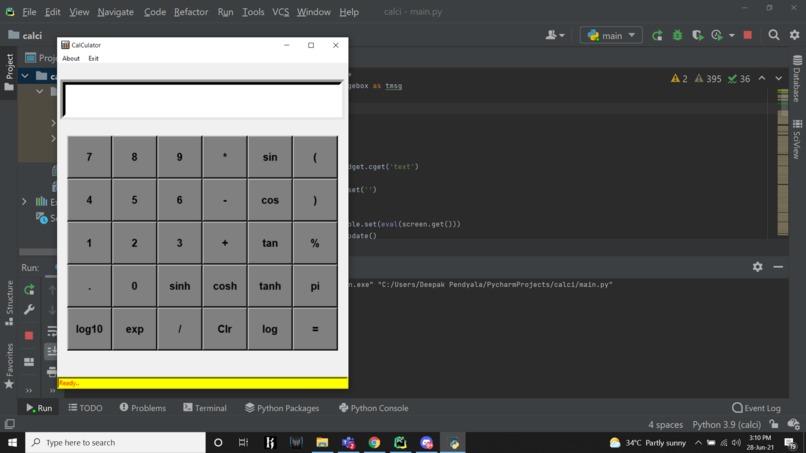Expand the External Libraries tree node

pos(24,202)
